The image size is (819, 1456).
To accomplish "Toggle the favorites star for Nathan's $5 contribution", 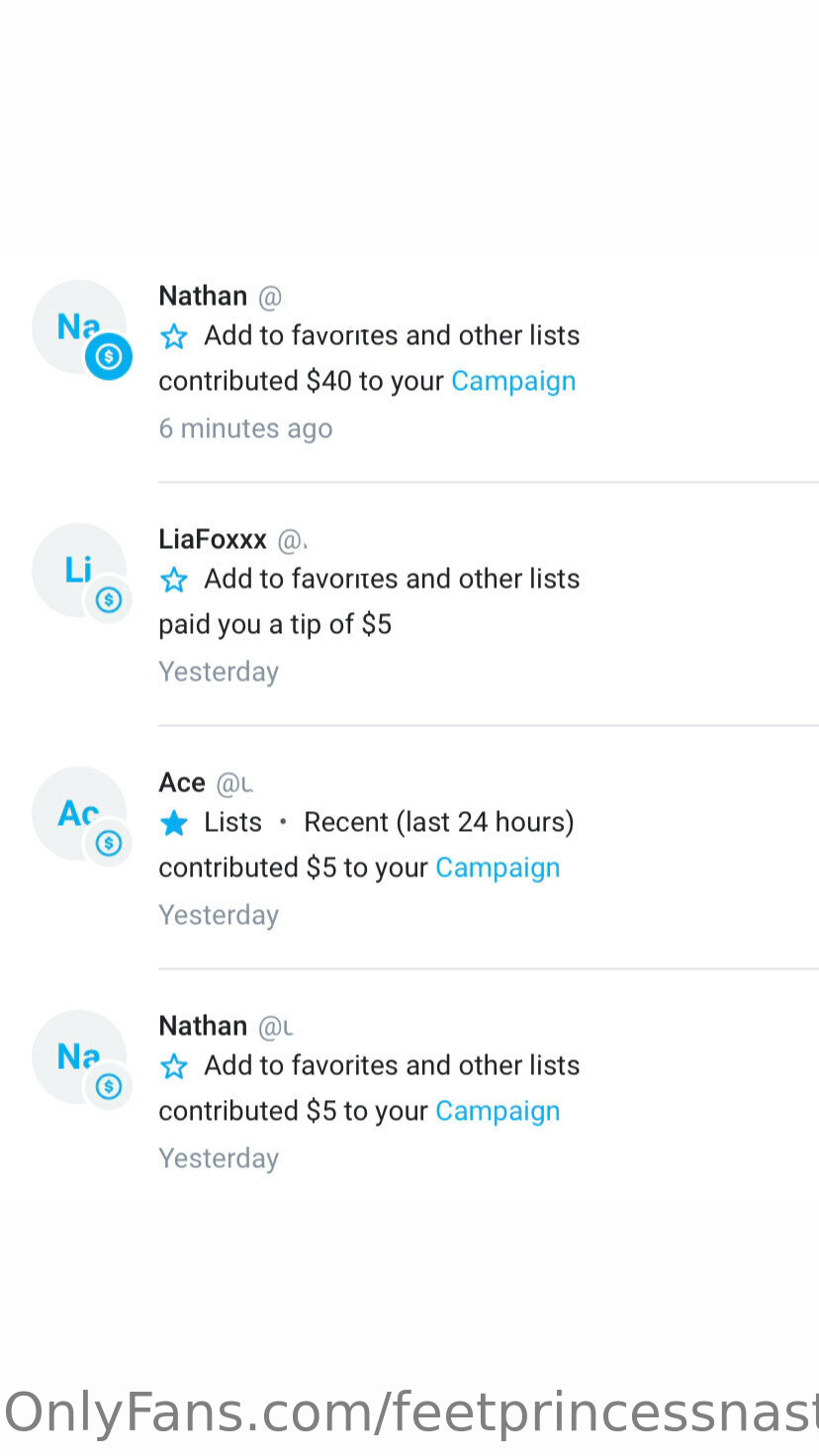I will click(x=174, y=1066).
